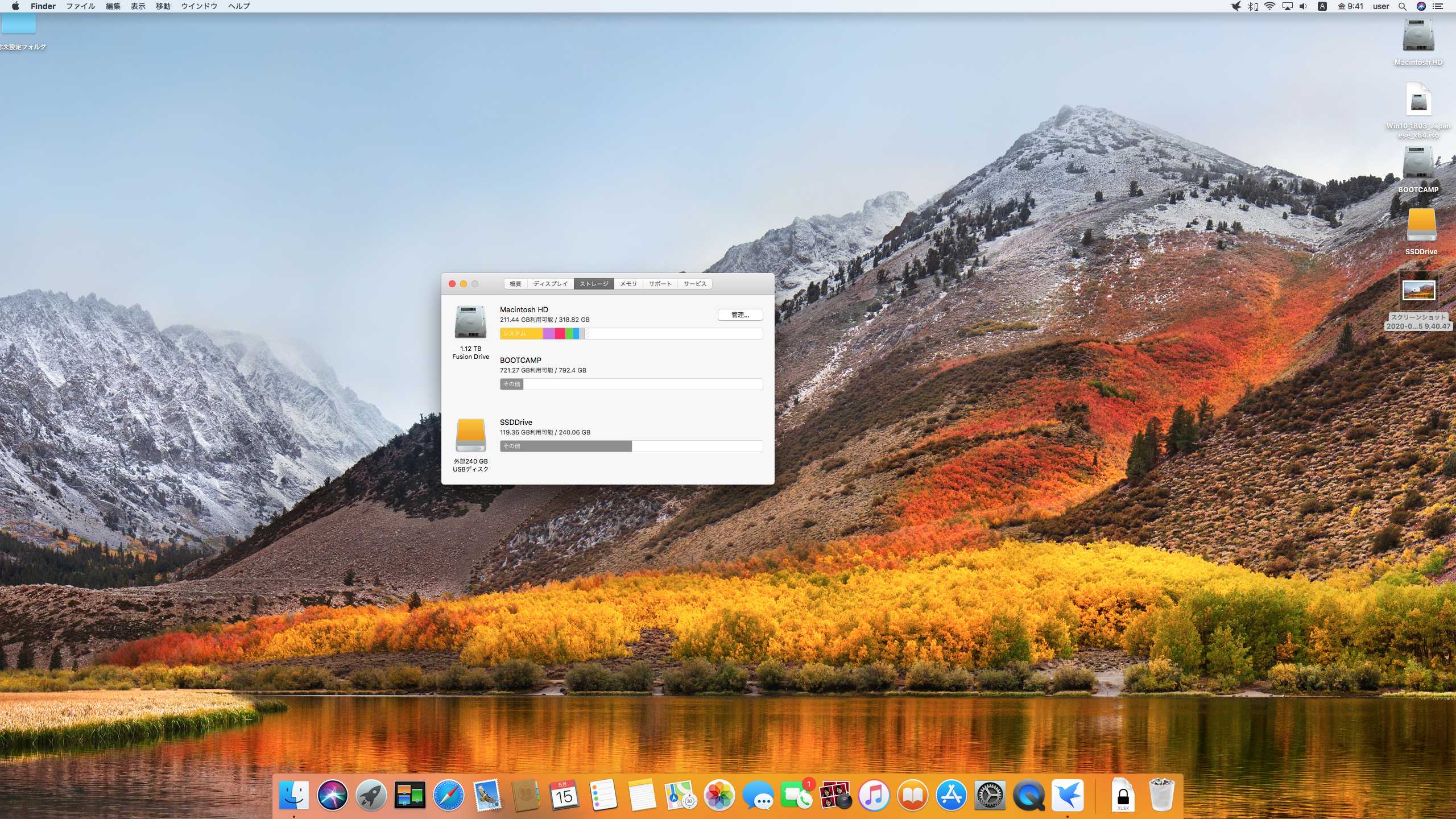Switch to the メモリ tab

pos(628,284)
